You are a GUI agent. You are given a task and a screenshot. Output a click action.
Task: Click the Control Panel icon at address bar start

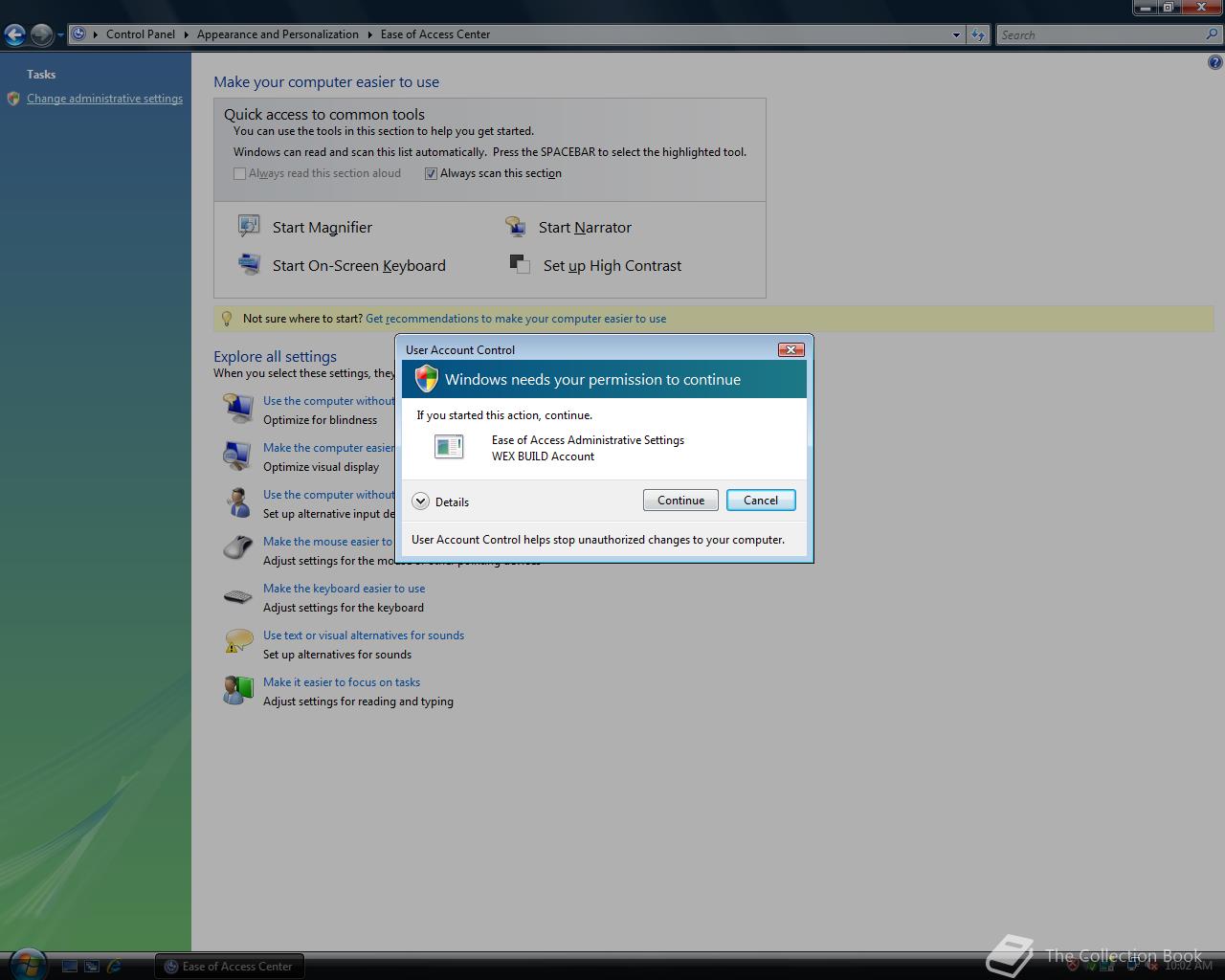[79, 34]
